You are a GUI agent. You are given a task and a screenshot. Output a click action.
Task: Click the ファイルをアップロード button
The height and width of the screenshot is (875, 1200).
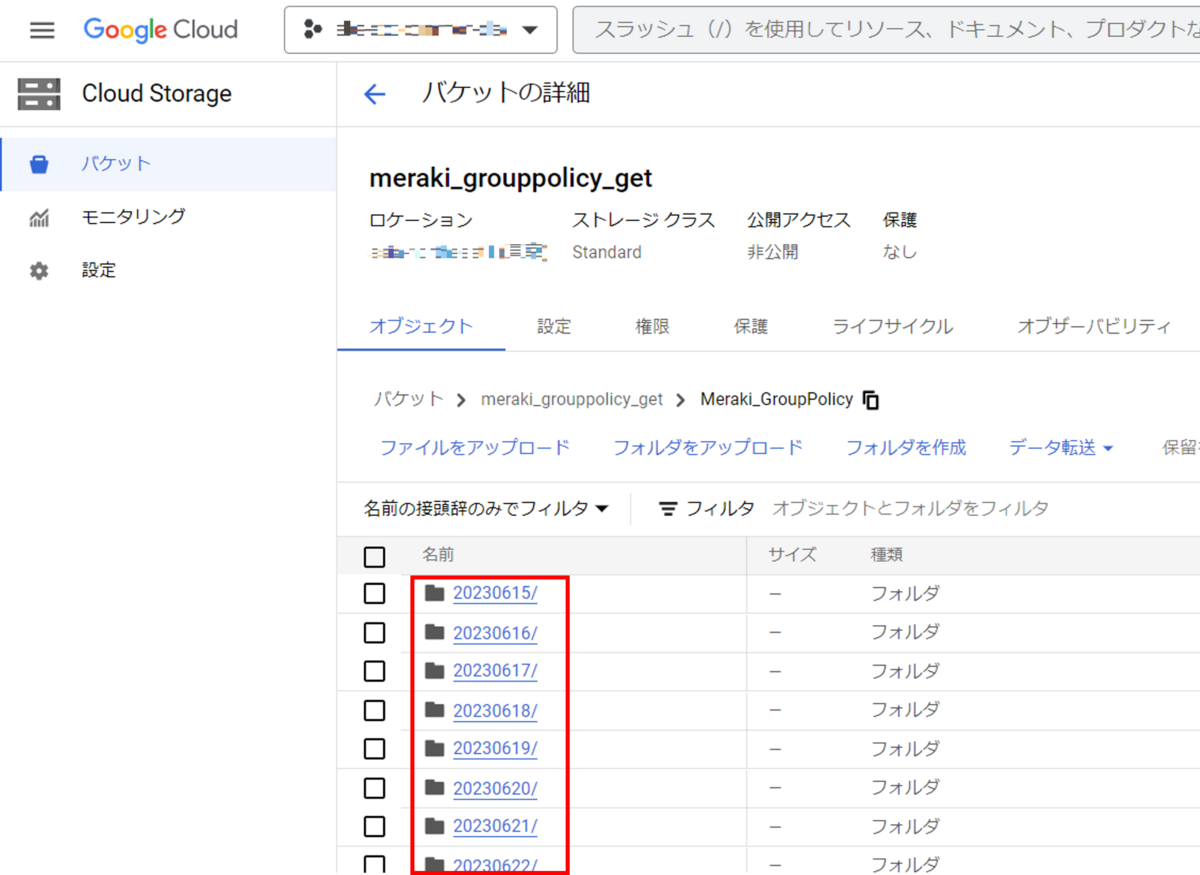(x=474, y=448)
